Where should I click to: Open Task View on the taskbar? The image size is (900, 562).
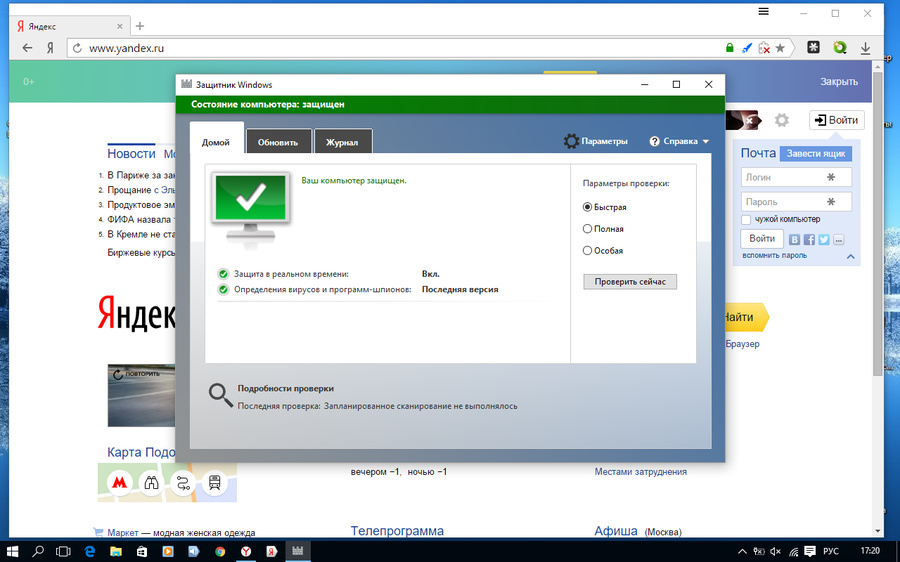pos(63,551)
